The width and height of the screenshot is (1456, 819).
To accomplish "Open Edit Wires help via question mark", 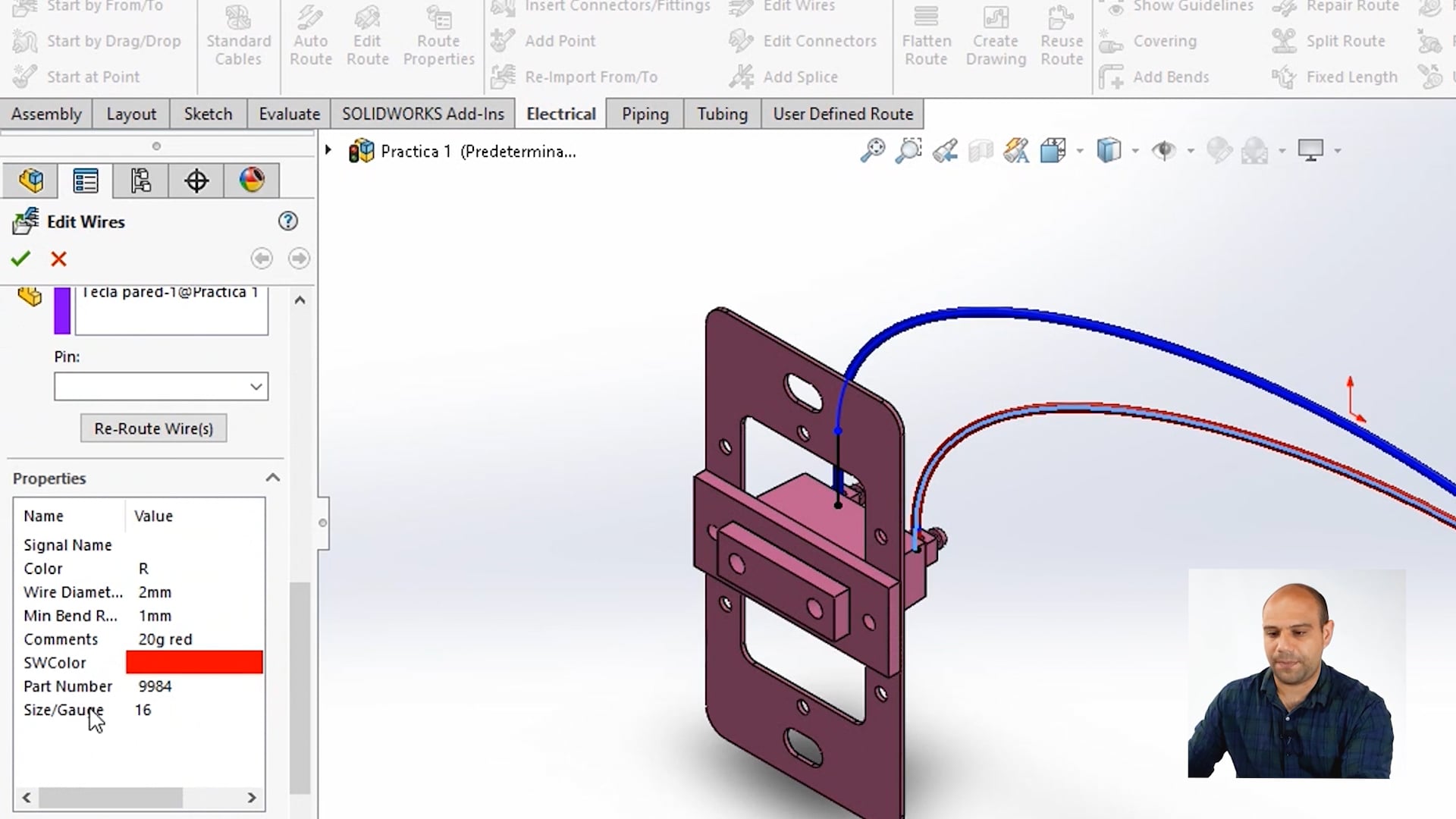I will [x=287, y=221].
